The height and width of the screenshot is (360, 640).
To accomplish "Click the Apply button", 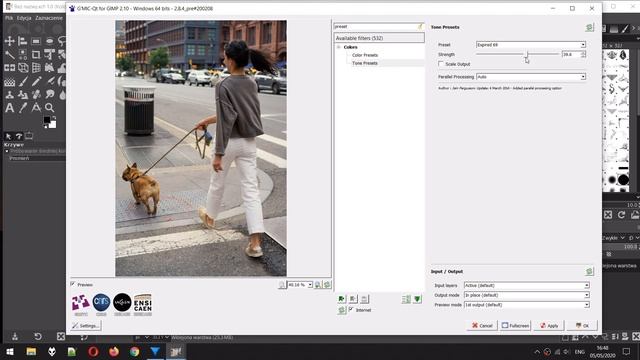I will coord(549,326).
